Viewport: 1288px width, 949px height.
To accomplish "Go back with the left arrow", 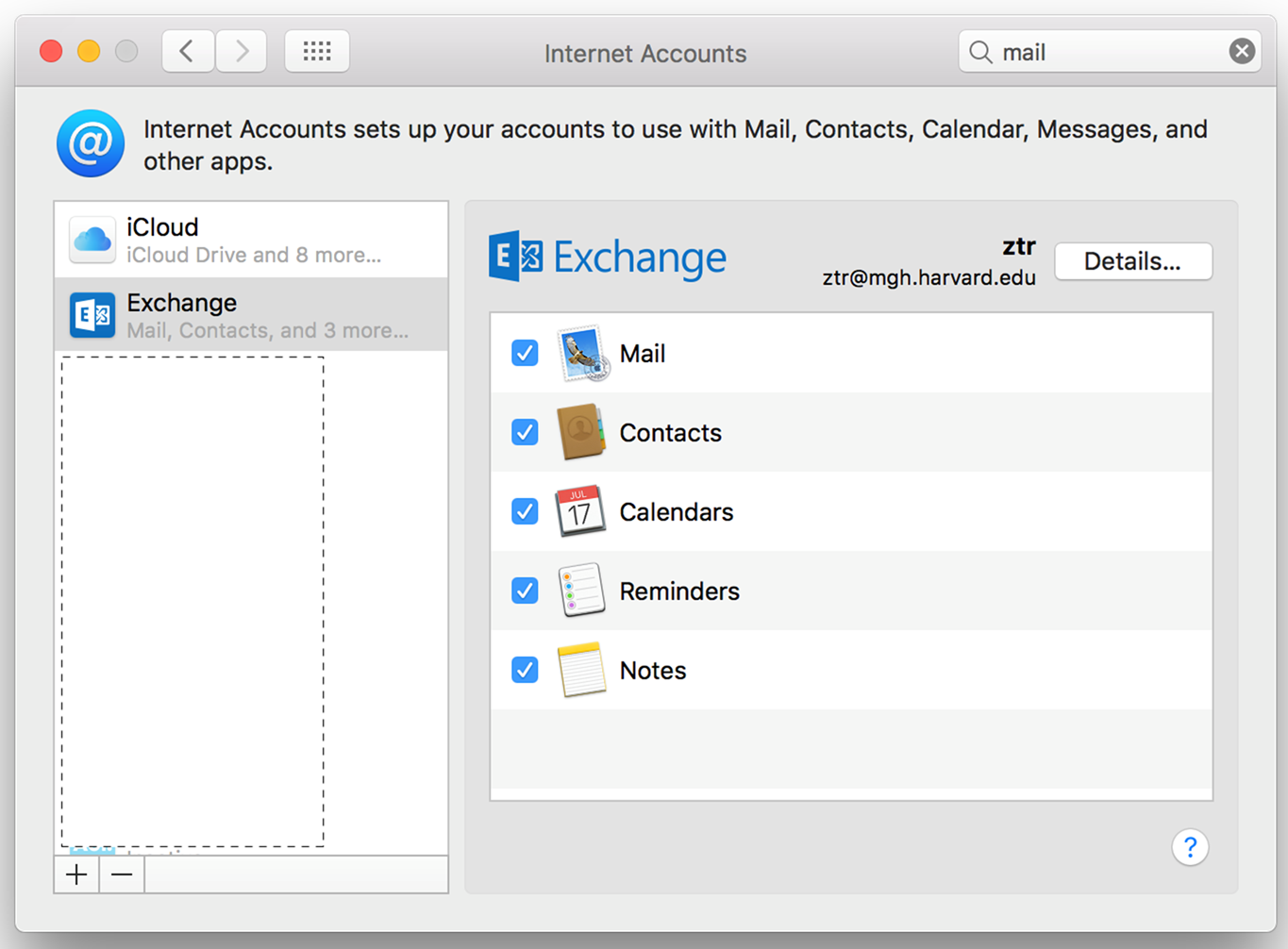I will [x=188, y=51].
